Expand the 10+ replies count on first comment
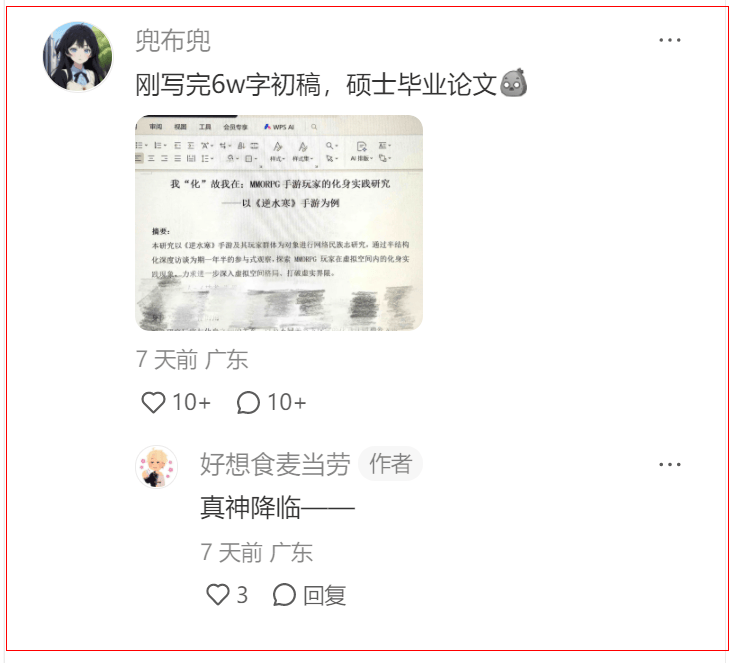Viewport: 736px width, 663px height. pyautogui.click(x=287, y=403)
